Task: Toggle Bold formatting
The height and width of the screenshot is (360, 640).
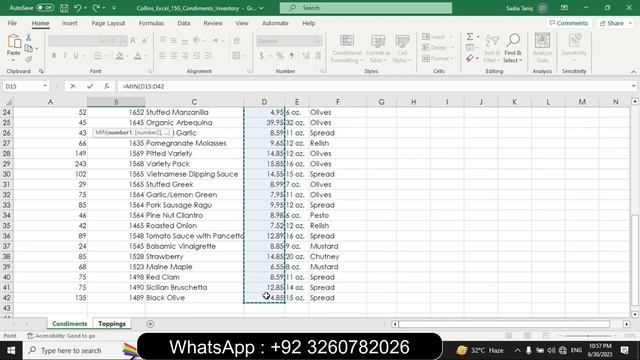Action: tap(53, 56)
